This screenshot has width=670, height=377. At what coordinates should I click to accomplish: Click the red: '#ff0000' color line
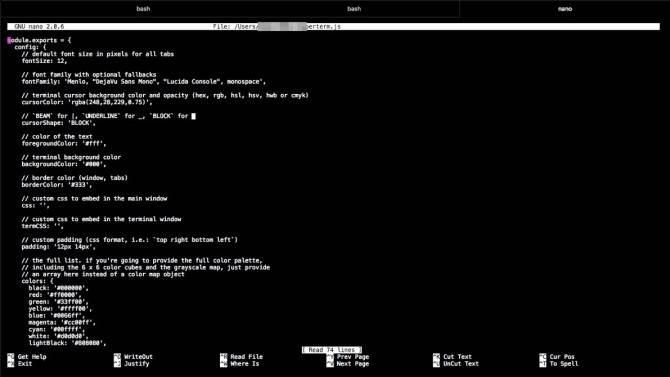click(55, 295)
